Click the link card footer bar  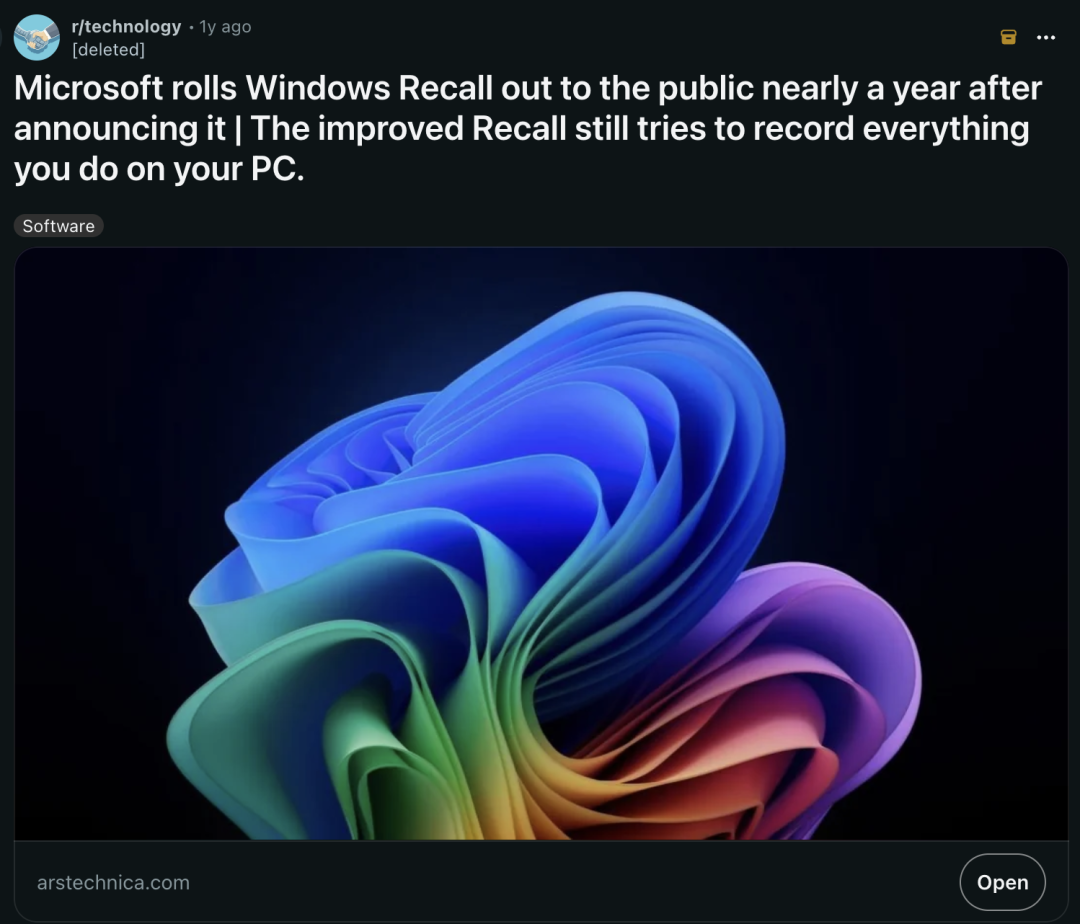pos(541,882)
